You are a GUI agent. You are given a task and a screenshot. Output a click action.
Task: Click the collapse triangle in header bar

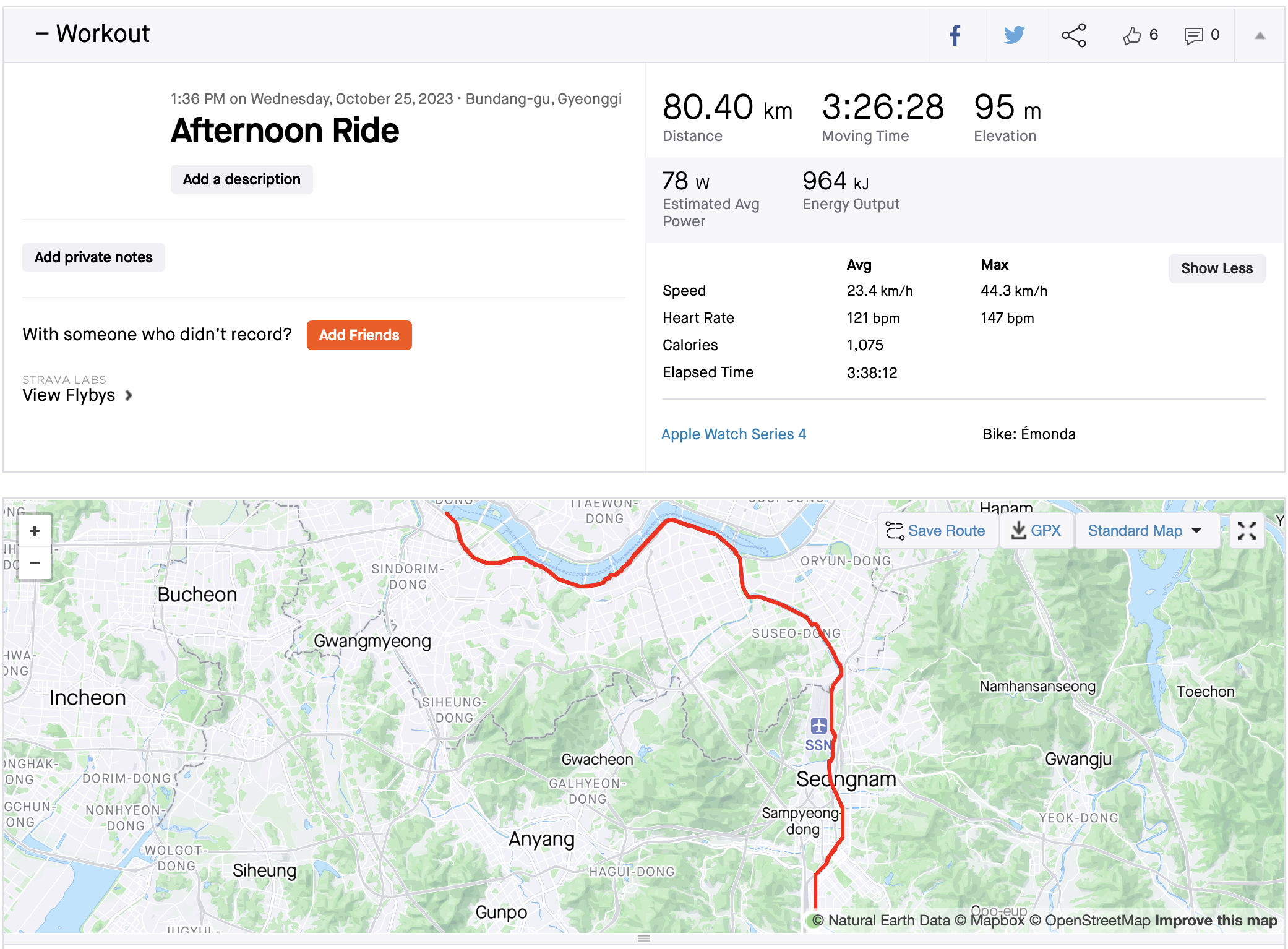(x=1260, y=36)
